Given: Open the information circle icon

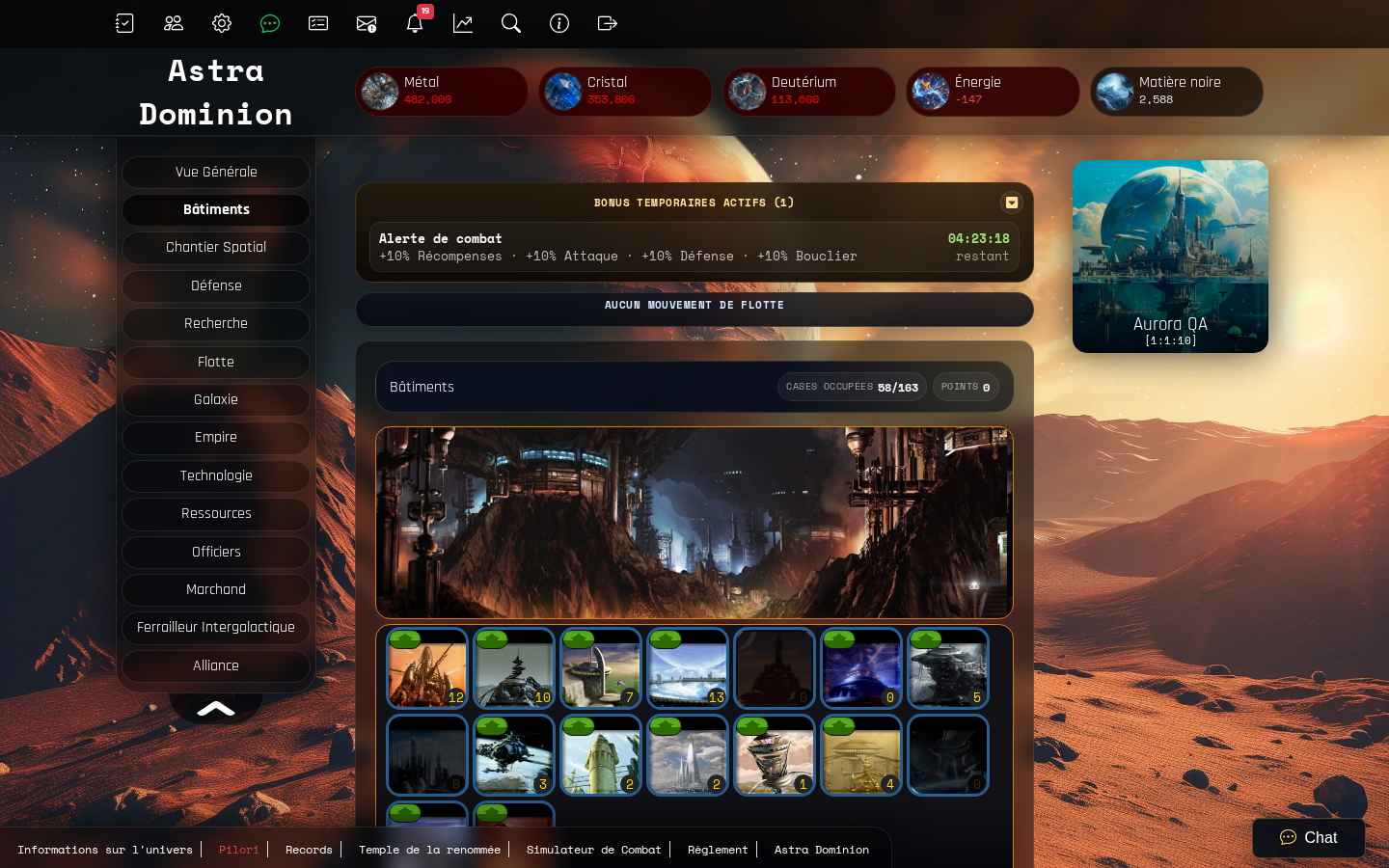Looking at the screenshot, I should (x=559, y=23).
